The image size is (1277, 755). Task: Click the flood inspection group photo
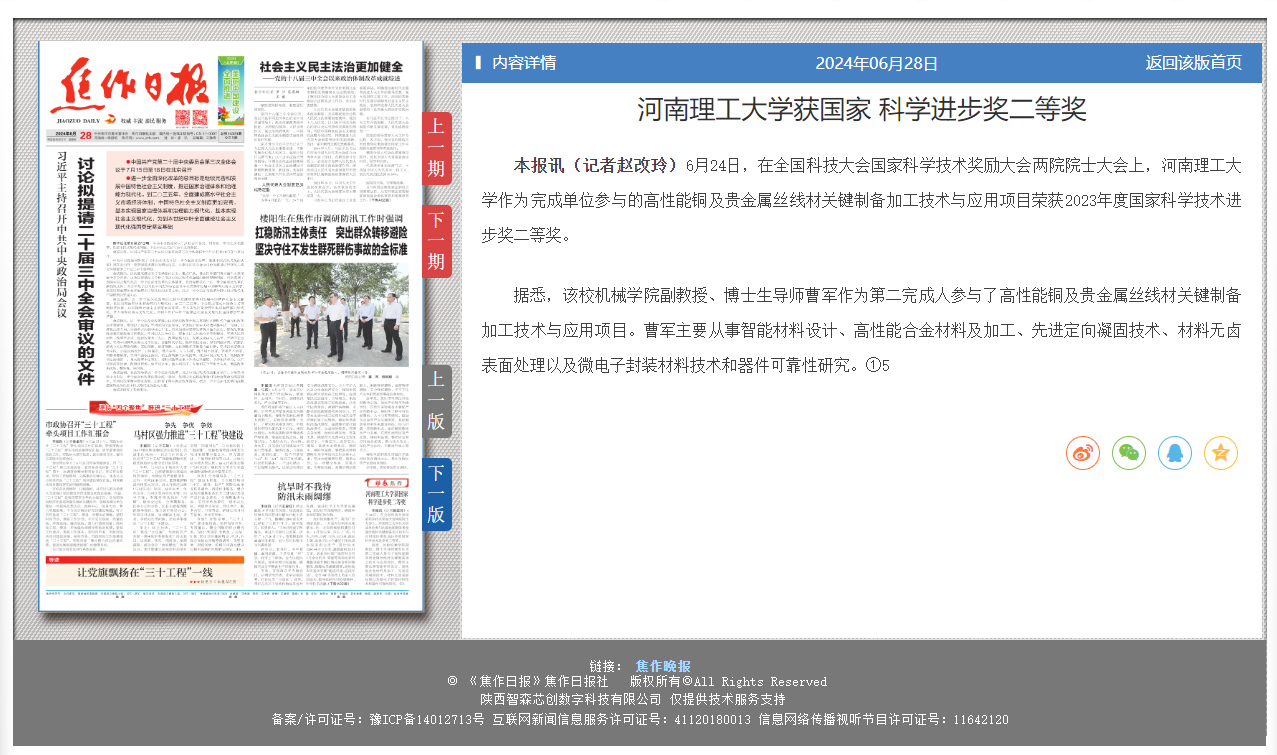pyautogui.click(x=331, y=315)
